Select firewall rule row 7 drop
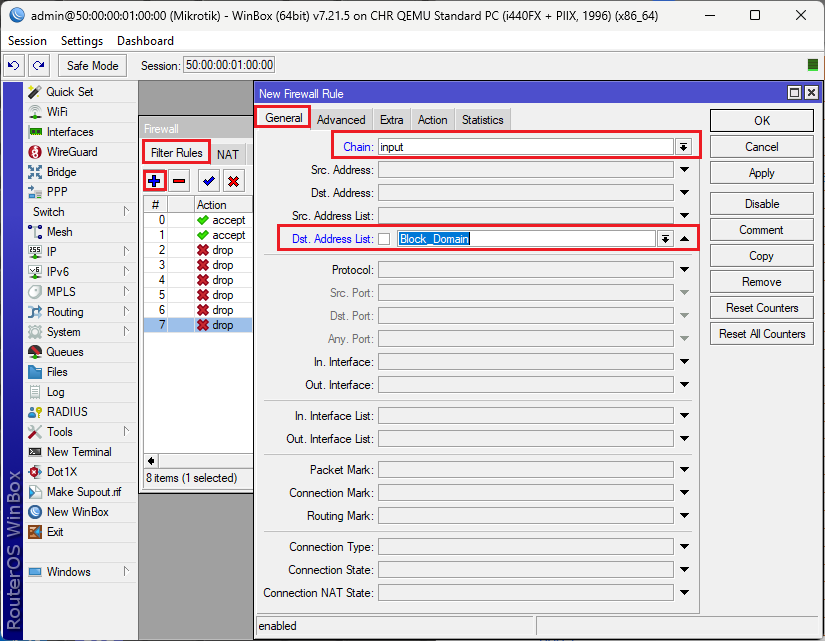Image resolution: width=825 pixels, height=641 pixels. [198, 325]
